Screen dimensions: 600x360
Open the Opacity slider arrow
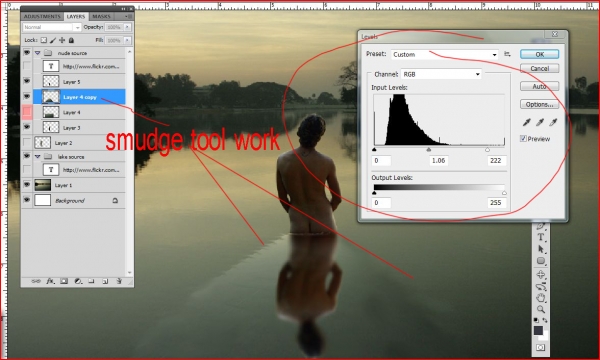tap(127, 27)
